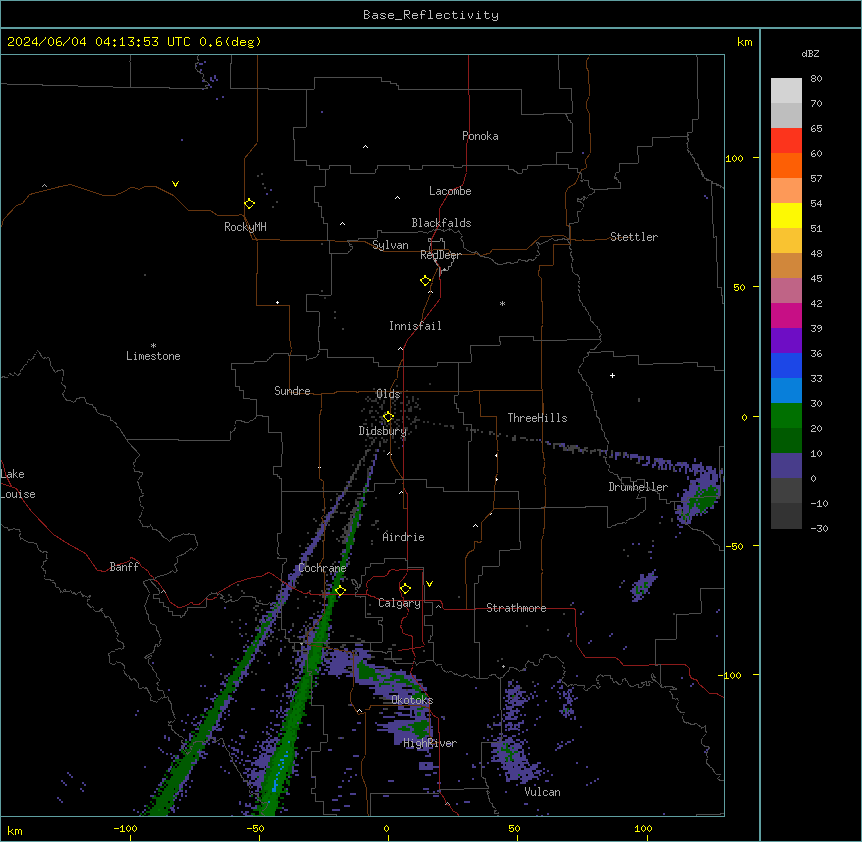Select the RockyMH label
The image size is (862, 842).
point(245,226)
